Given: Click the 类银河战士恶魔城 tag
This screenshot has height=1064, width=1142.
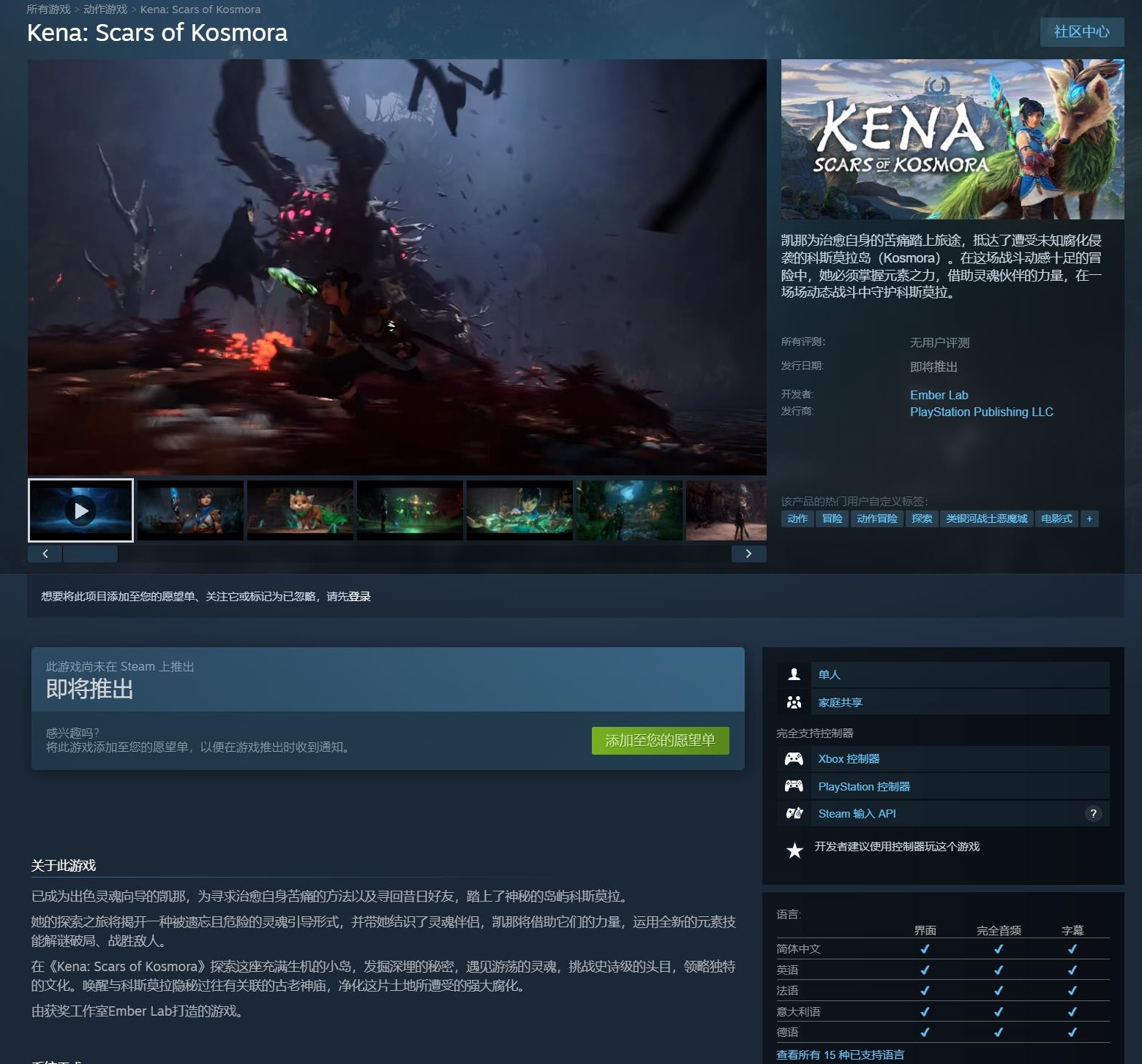Looking at the screenshot, I should tap(986, 518).
